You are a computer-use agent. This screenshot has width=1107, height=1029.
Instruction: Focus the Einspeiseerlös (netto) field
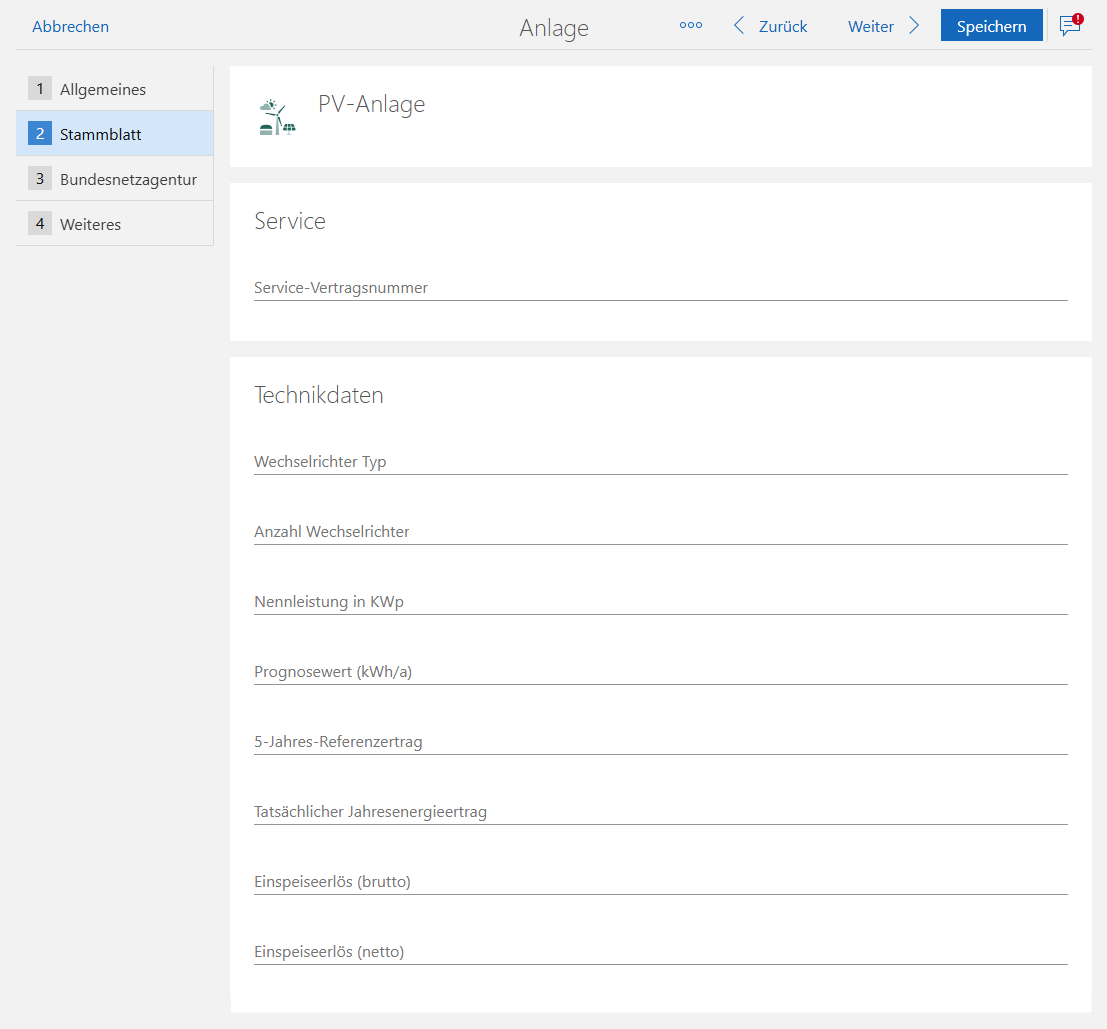(660, 952)
